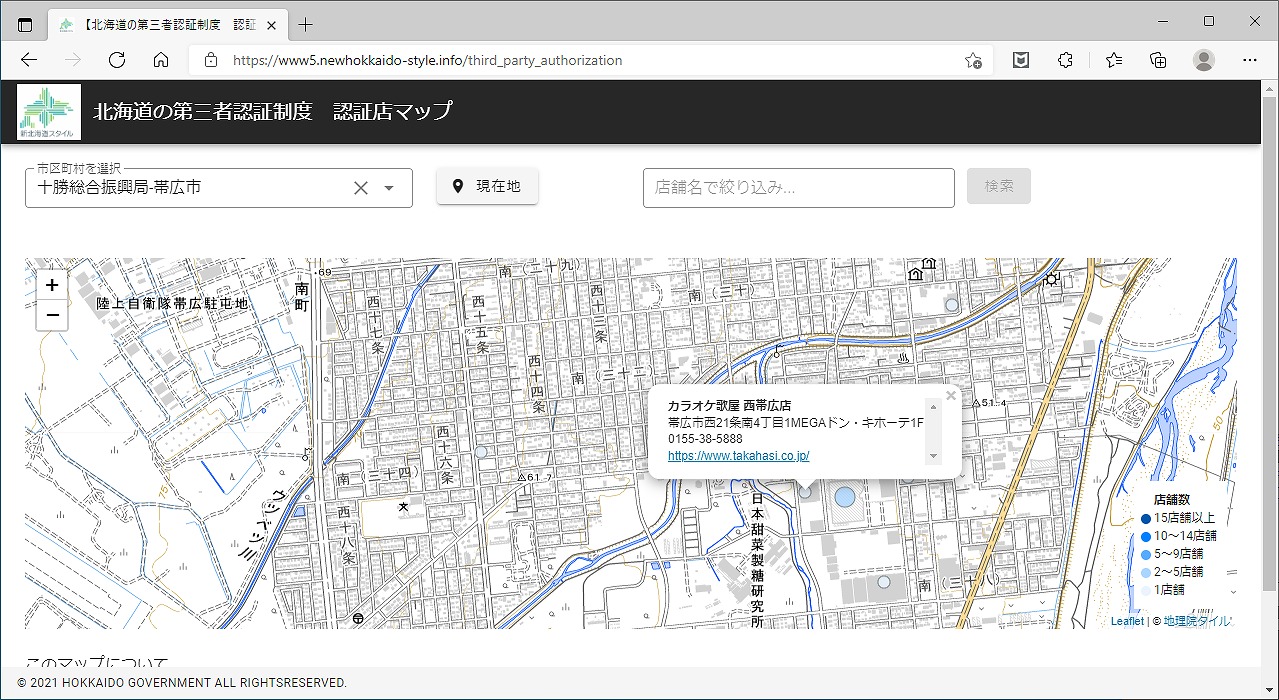Clear the selected municipality
1279x700 pixels.
tap(361, 188)
